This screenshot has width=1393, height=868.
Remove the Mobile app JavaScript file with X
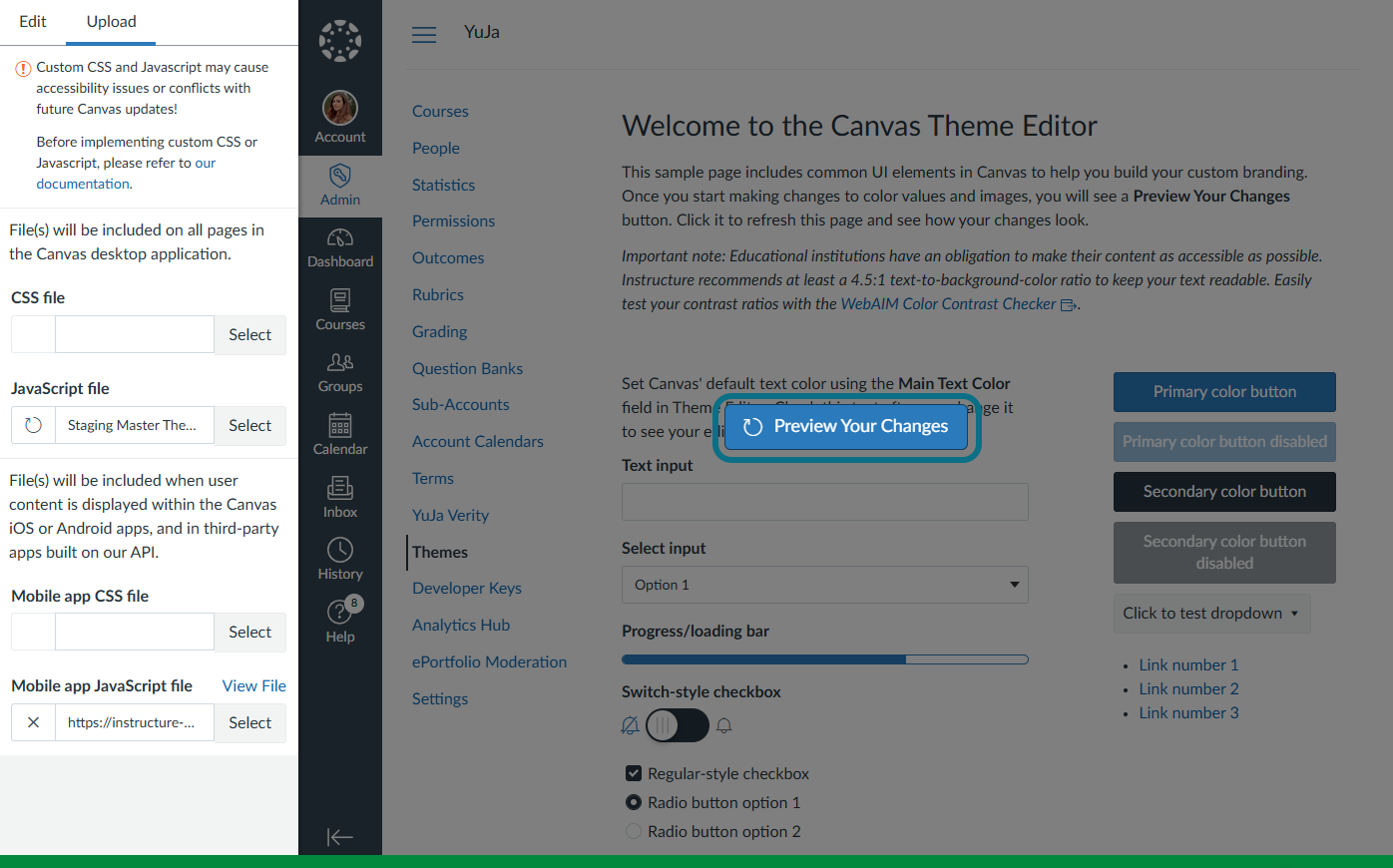[33, 722]
